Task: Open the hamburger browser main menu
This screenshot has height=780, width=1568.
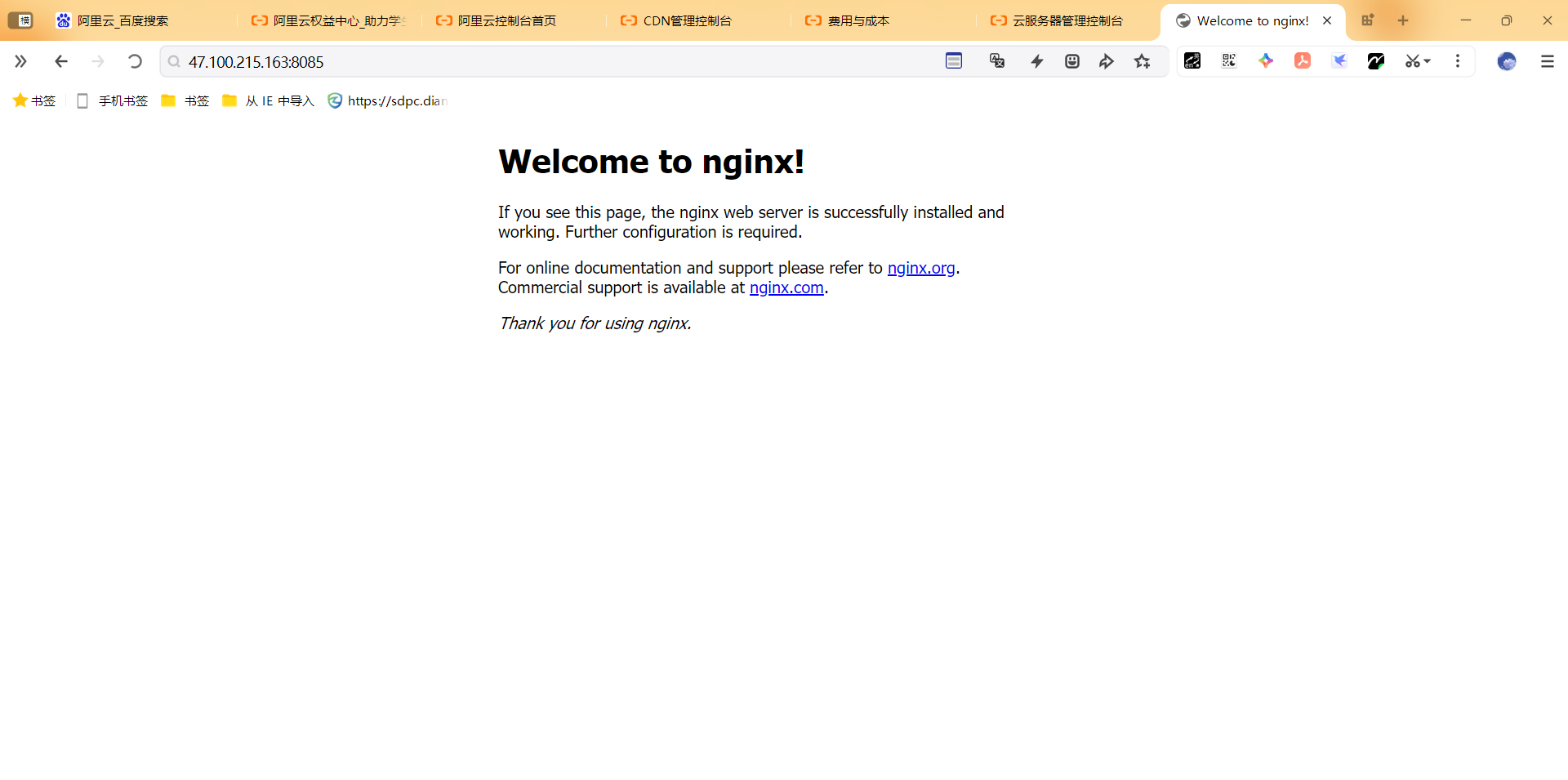Action: coord(1548,61)
